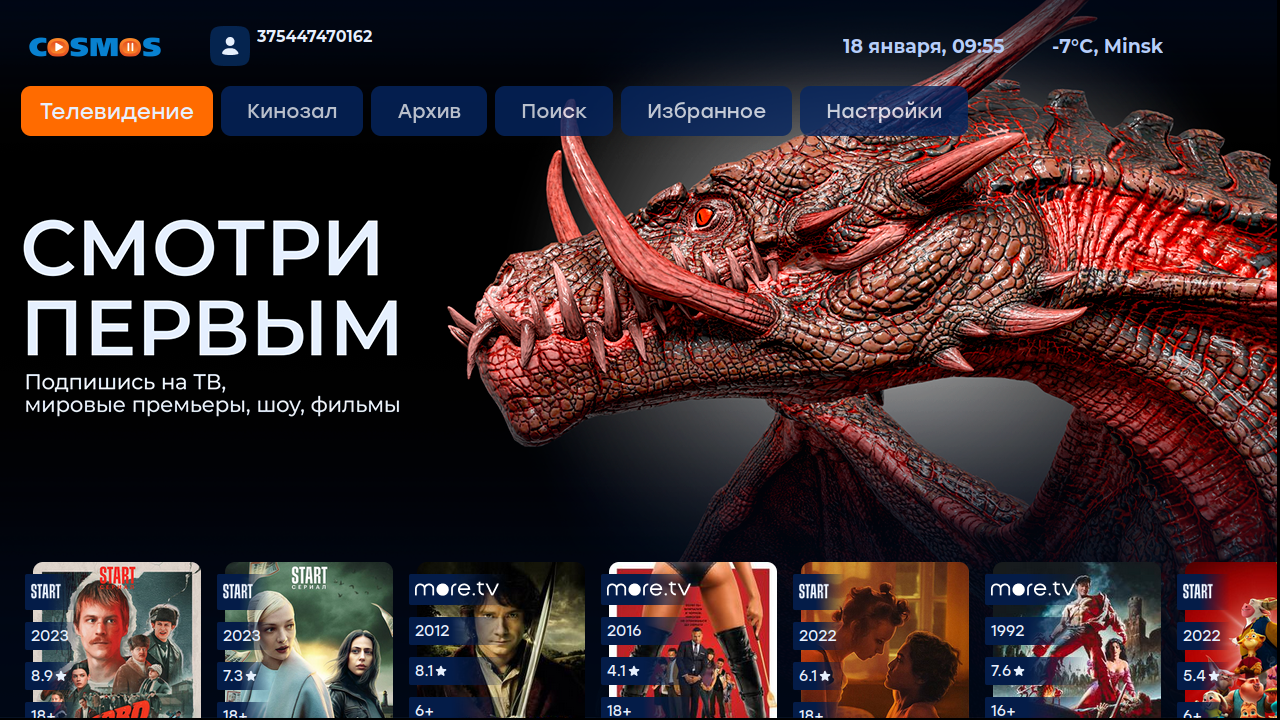Open the Избранное tab
This screenshot has width=1280, height=720.
pos(706,111)
